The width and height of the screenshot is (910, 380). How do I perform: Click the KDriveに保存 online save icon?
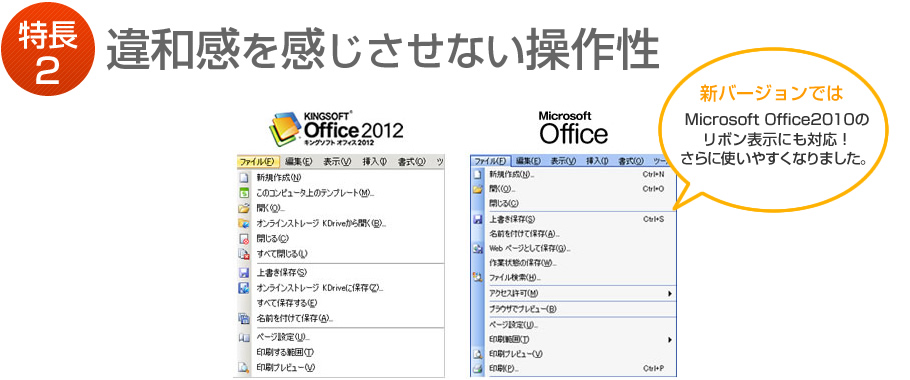click(x=244, y=288)
